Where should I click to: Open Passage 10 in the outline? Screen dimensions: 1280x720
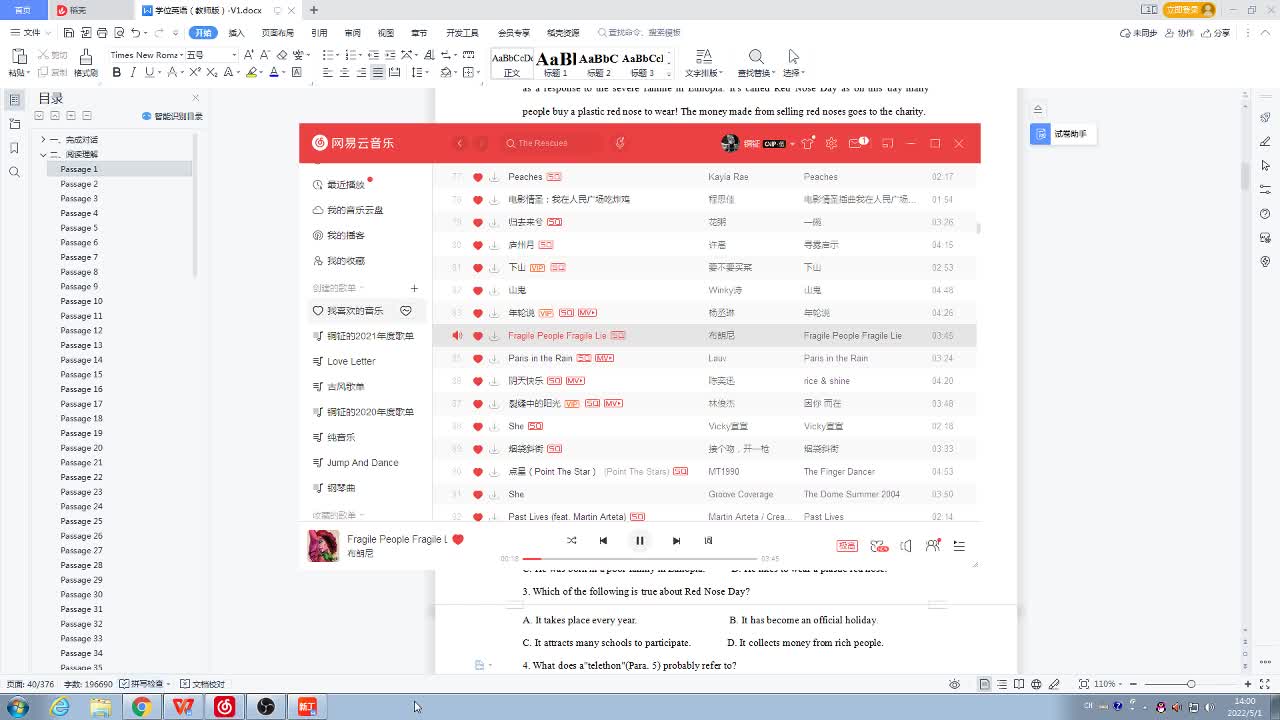81,301
